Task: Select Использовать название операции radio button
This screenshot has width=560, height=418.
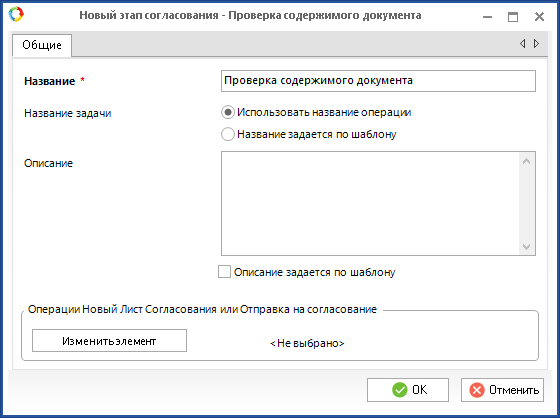Action: pyautogui.click(x=228, y=112)
